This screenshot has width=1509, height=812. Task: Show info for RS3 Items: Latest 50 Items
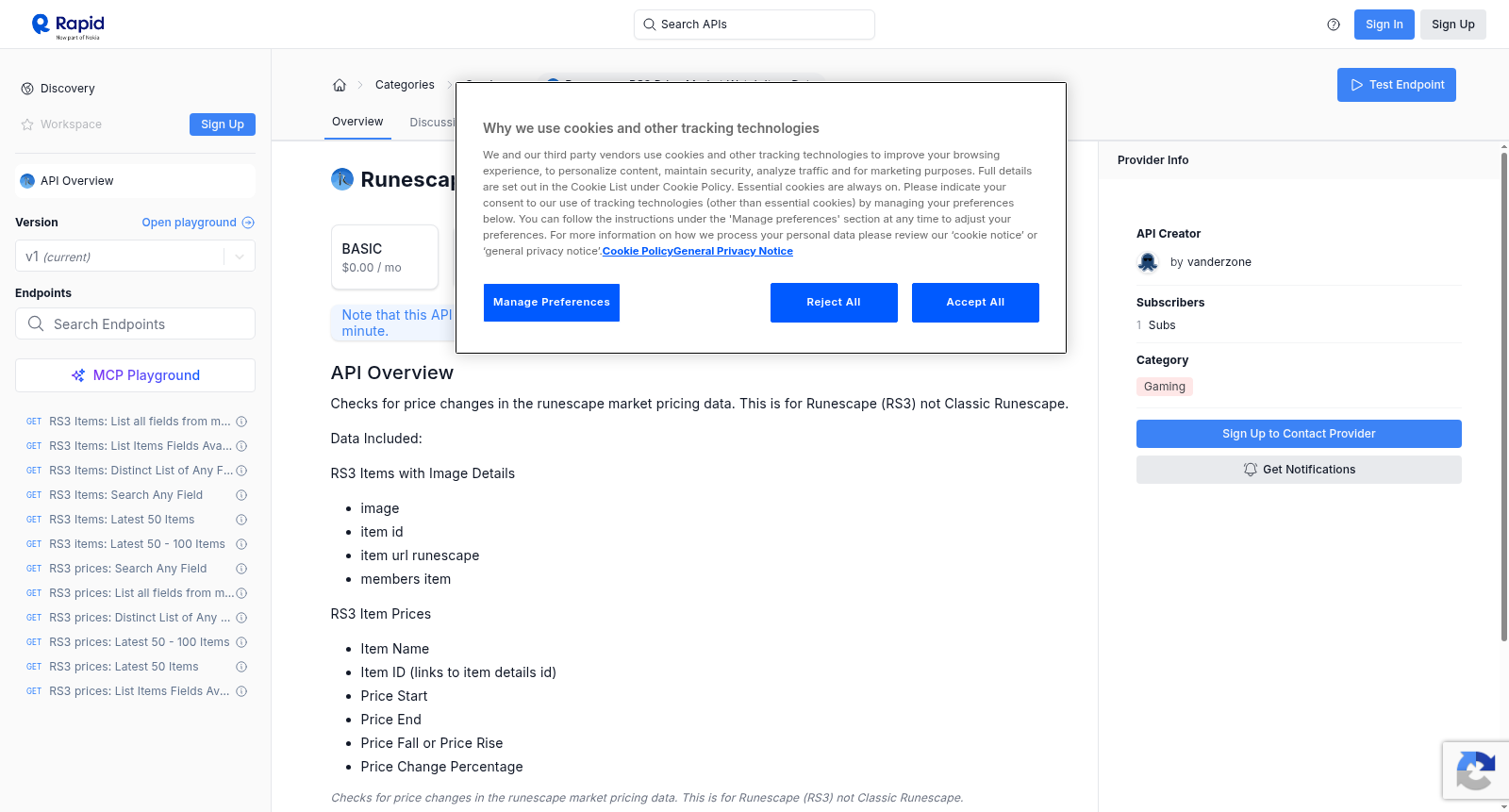point(241,520)
